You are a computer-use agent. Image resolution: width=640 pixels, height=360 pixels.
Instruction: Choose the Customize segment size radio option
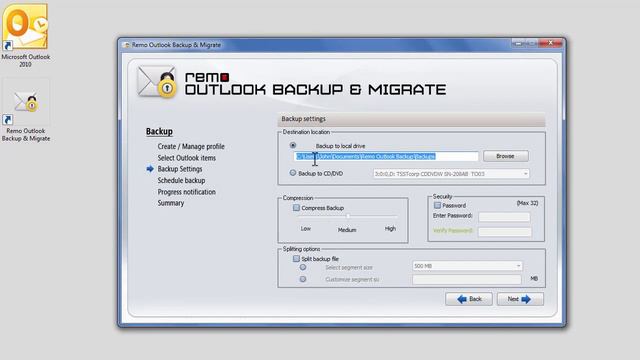click(303, 279)
